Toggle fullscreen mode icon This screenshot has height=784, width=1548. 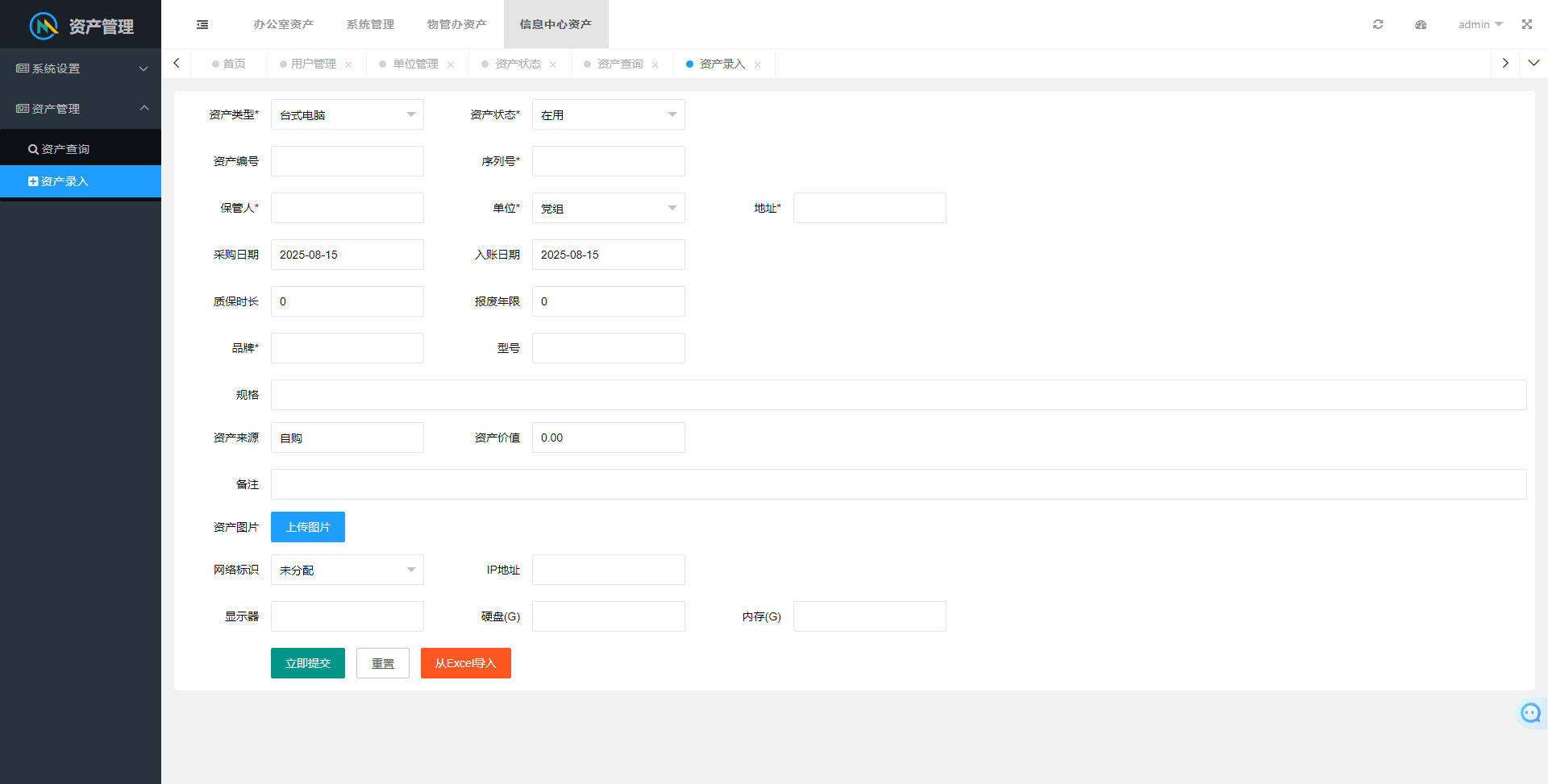1526,24
